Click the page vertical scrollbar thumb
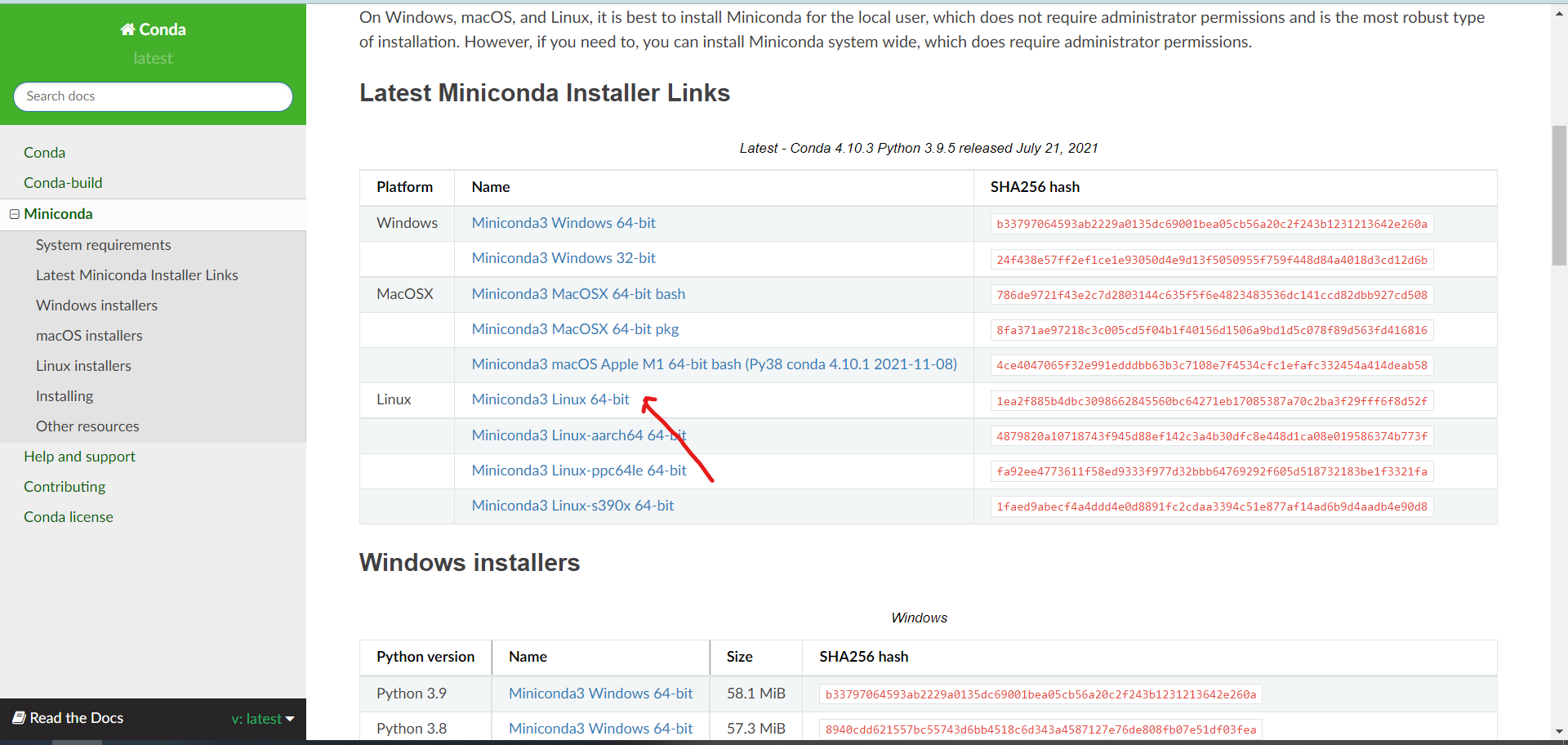The height and width of the screenshot is (745, 1568). tap(1559, 195)
